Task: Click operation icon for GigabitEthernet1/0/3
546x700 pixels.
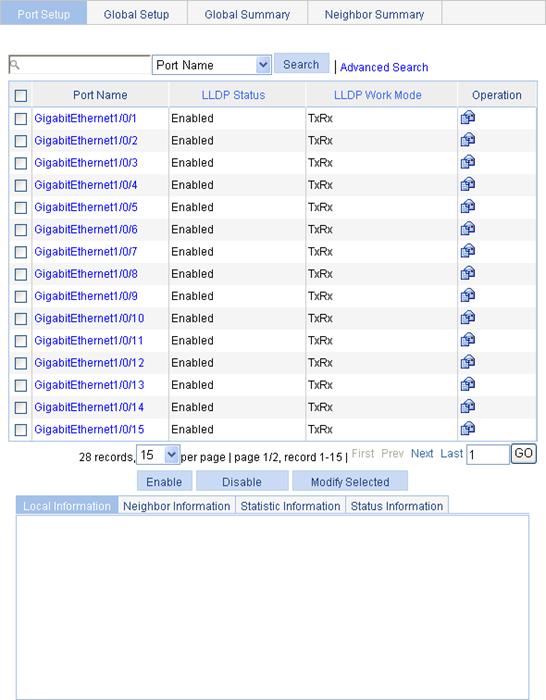Action: coord(467,162)
